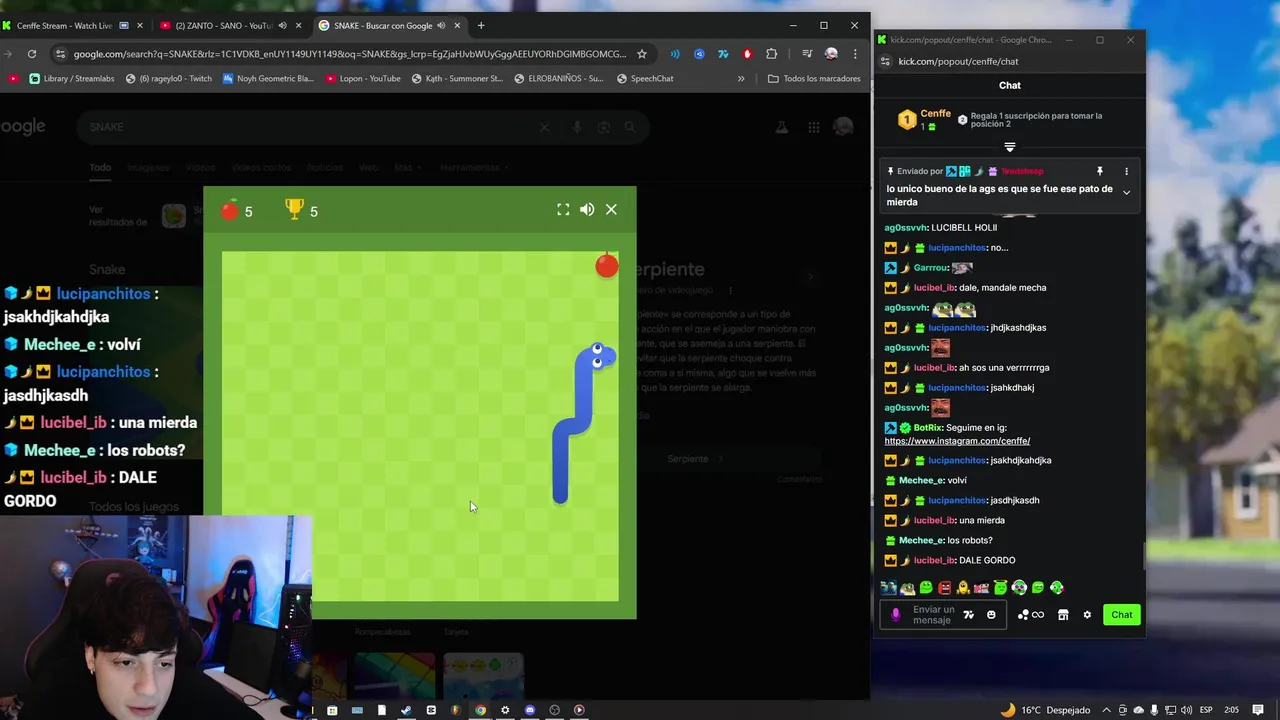This screenshot has width=1280, height=720.
Task: Select the Todo search tab
Action: 100,167
